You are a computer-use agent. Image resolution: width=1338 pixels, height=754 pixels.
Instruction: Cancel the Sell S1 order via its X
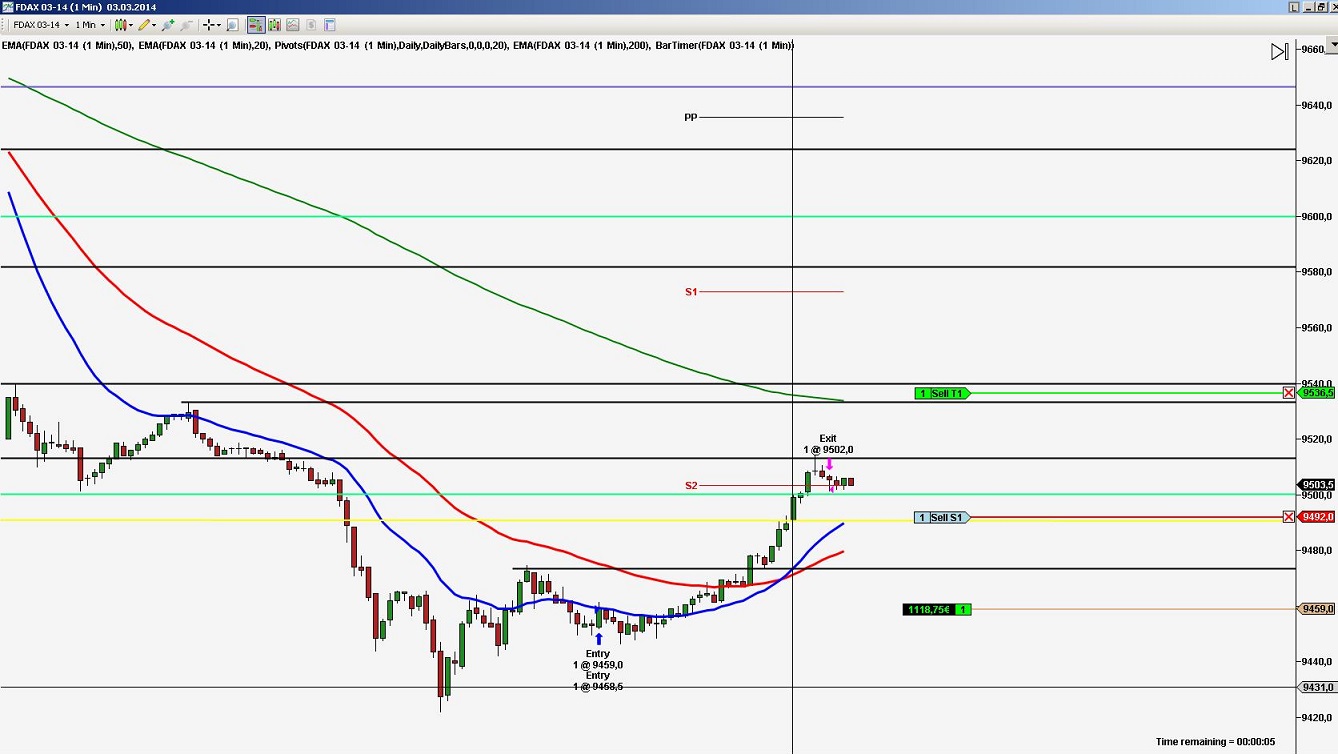(x=1288, y=516)
